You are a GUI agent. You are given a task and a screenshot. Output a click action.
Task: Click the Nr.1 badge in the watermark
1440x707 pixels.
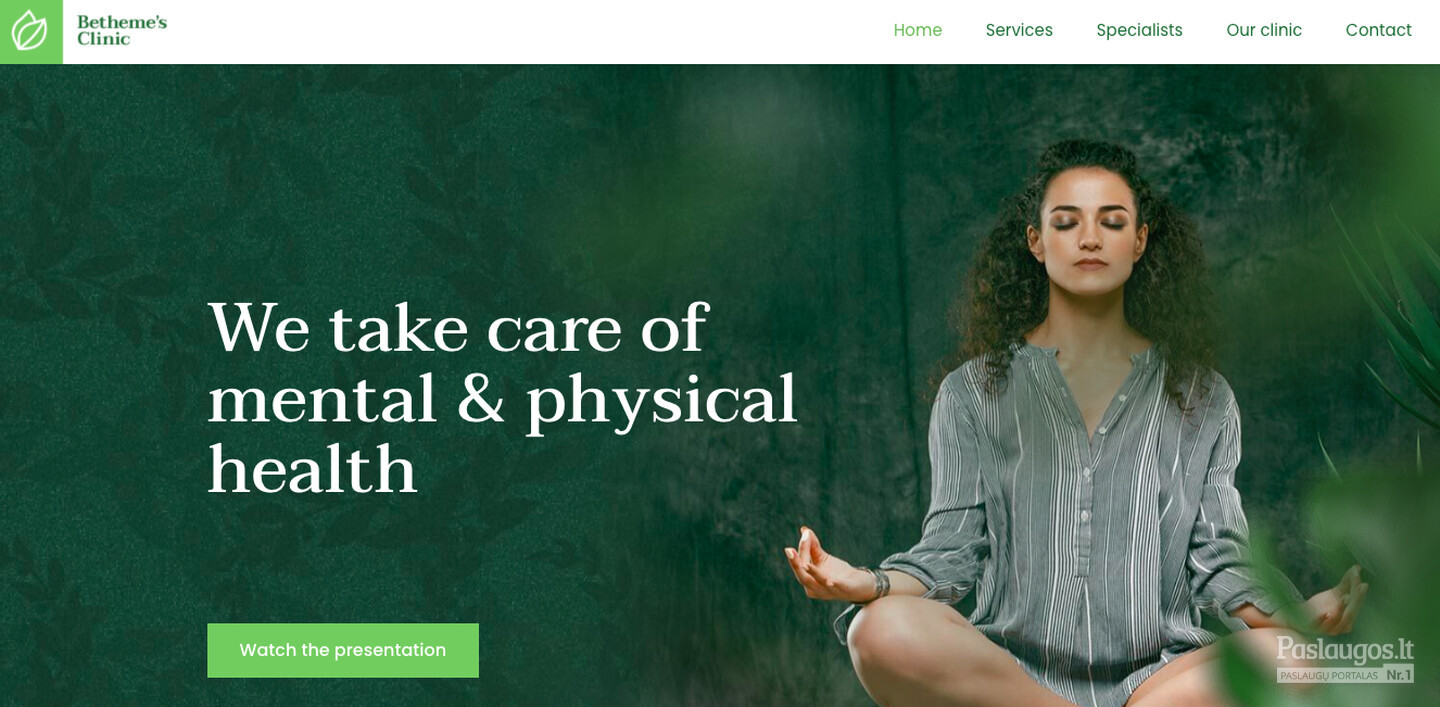1398,675
